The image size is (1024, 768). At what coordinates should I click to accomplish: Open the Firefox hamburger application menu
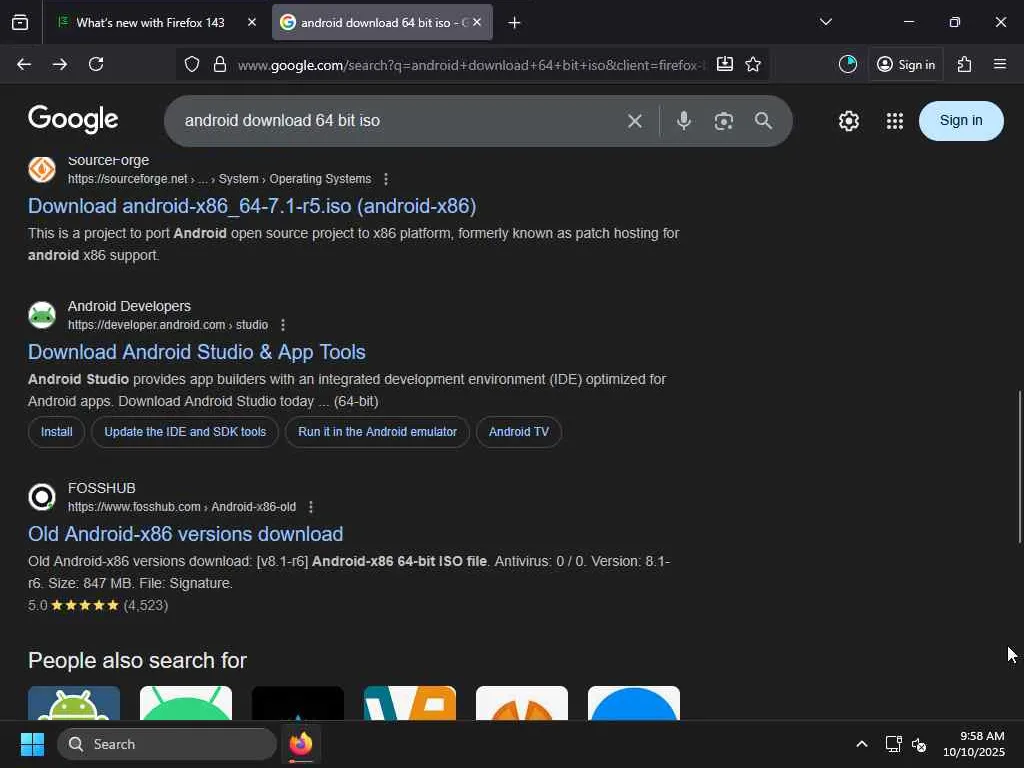click(x=1000, y=64)
